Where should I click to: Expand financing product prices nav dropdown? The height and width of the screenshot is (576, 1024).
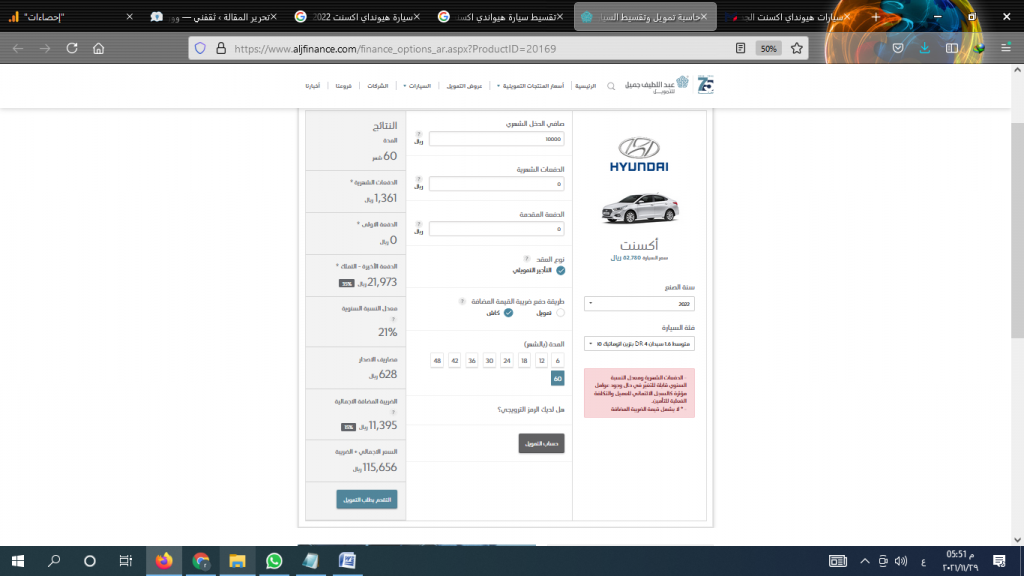coord(530,86)
